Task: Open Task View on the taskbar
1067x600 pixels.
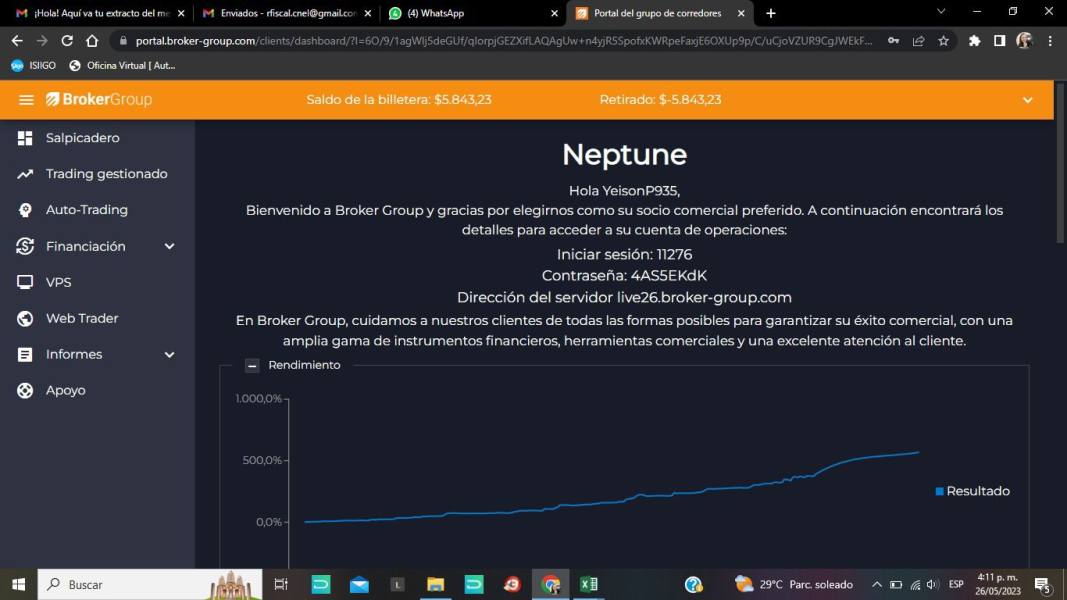Action: [280, 584]
